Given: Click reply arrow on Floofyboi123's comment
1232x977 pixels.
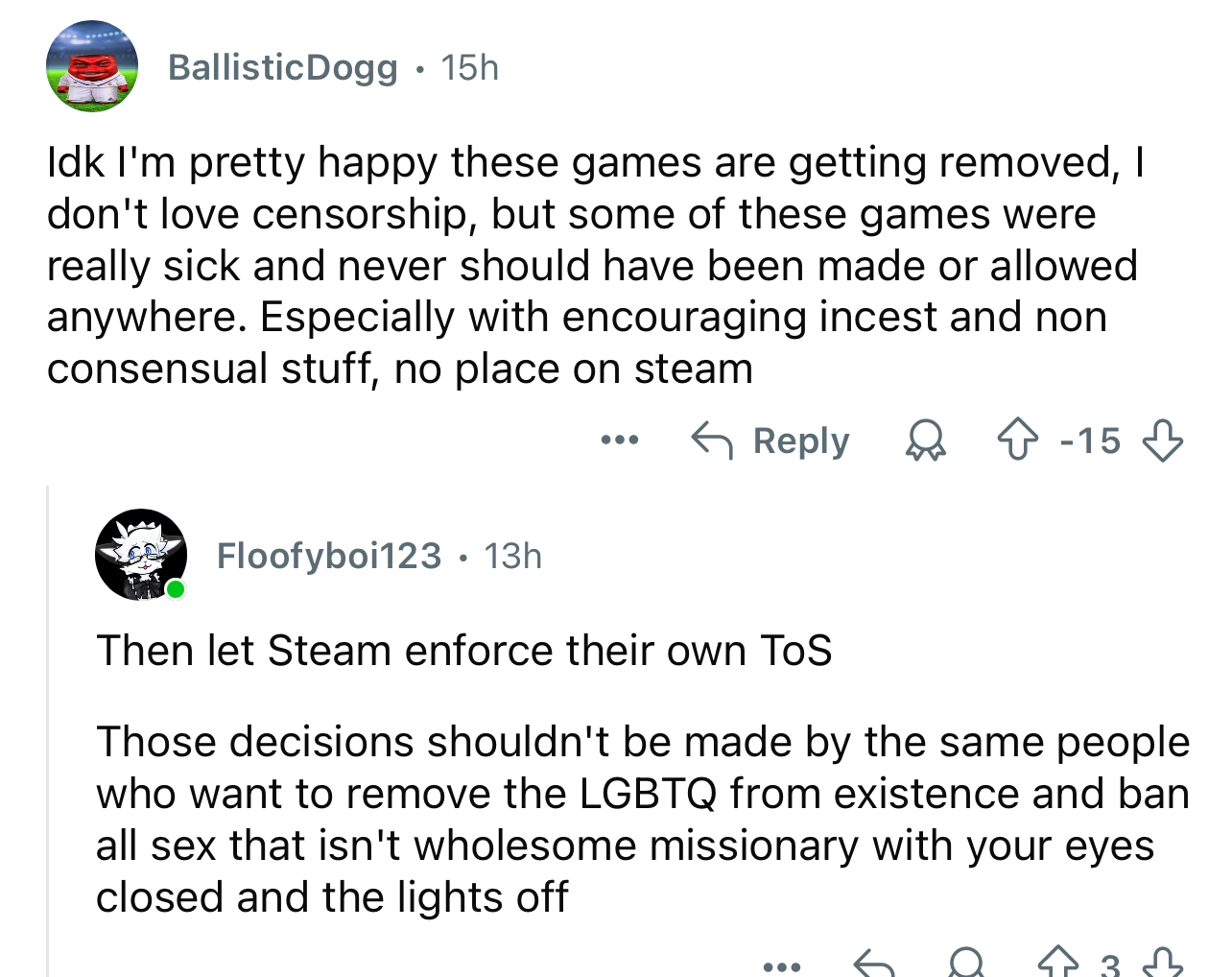Looking at the screenshot, I should pyautogui.click(x=873, y=963).
